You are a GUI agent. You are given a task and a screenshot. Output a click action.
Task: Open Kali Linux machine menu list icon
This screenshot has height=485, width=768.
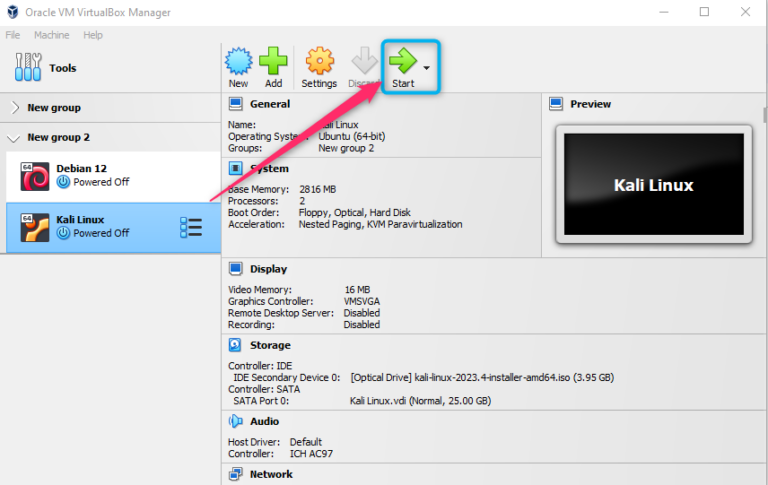pos(190,227)
